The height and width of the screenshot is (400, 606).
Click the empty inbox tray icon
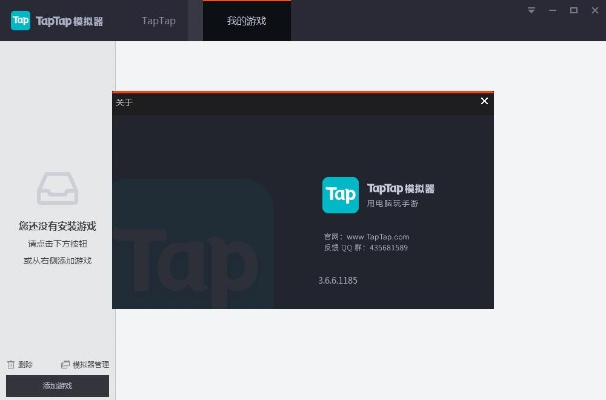(57, 188)
